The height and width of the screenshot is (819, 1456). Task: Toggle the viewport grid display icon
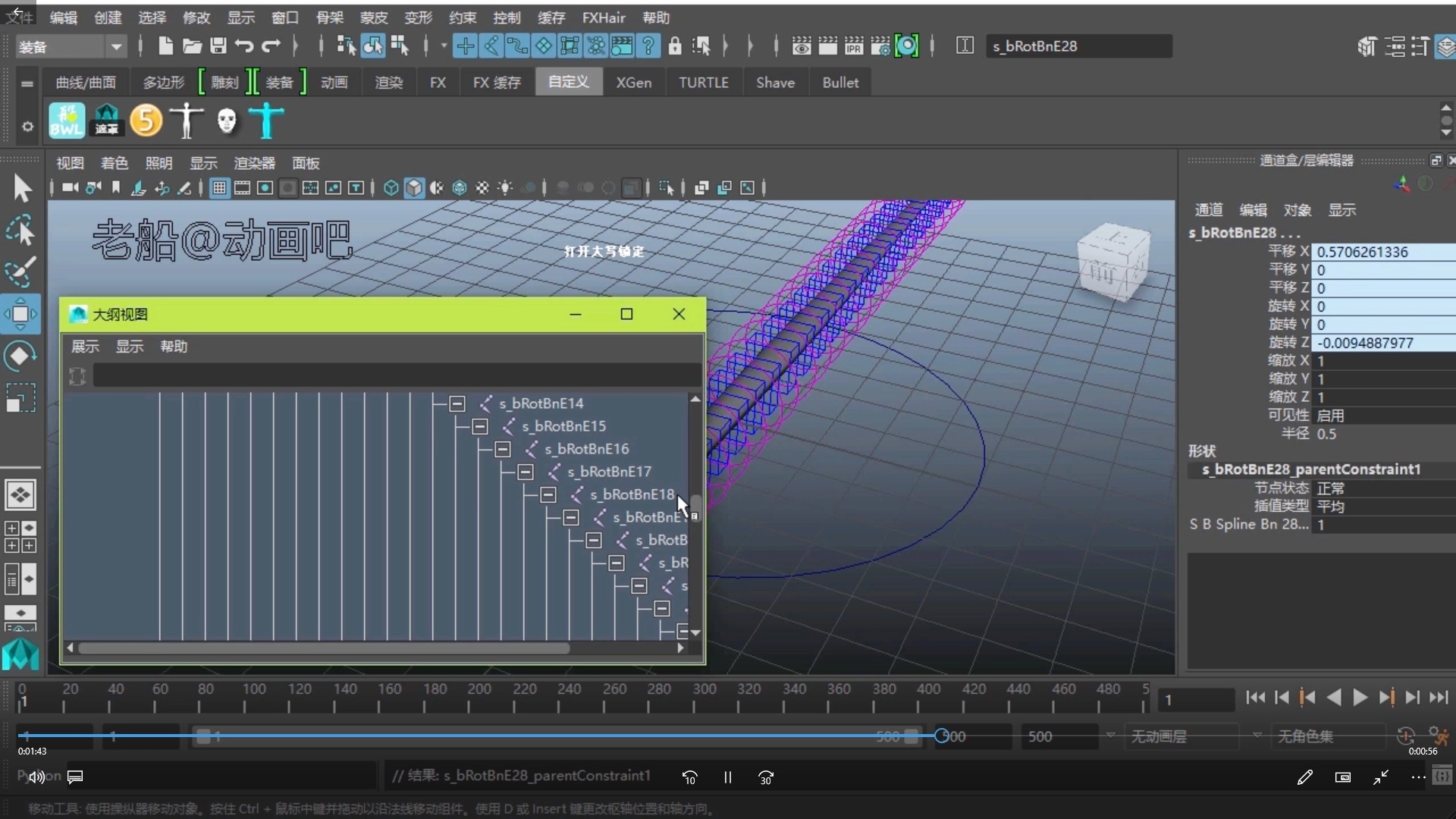point(219,188)
